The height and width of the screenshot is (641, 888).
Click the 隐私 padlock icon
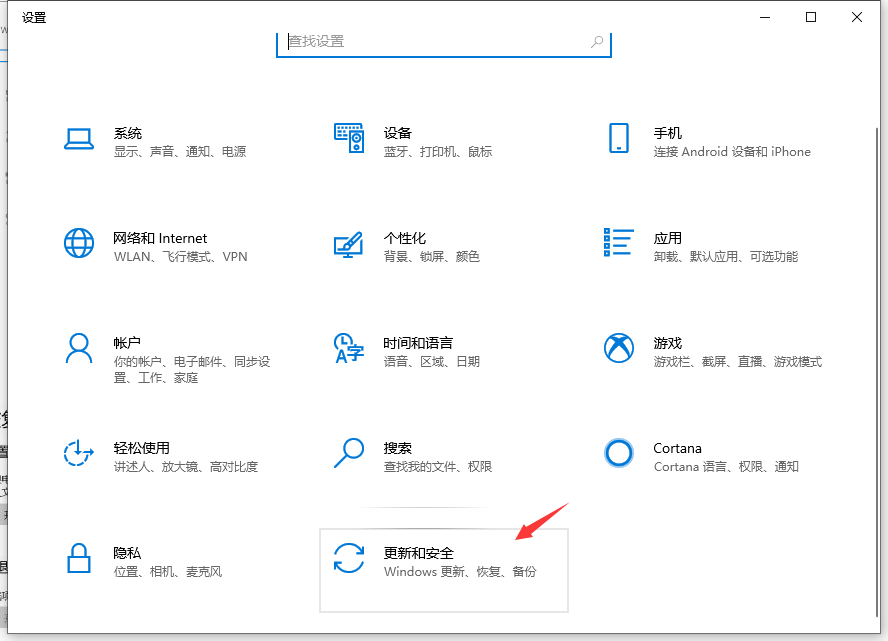pyautogui.click(x=79, y=558)
